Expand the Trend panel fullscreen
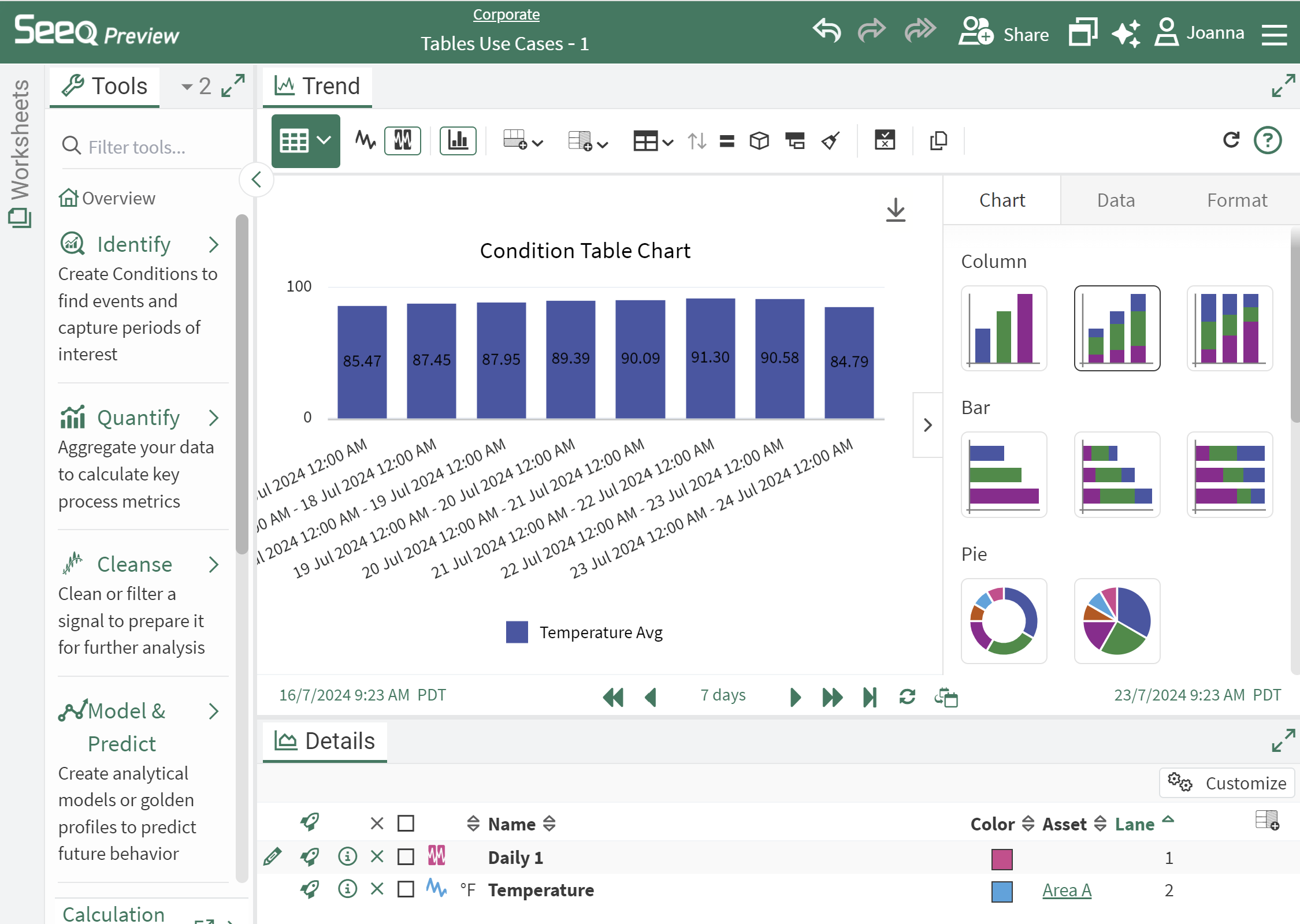The width and height of the screenshot is (1300, 924). point(1283,85)
